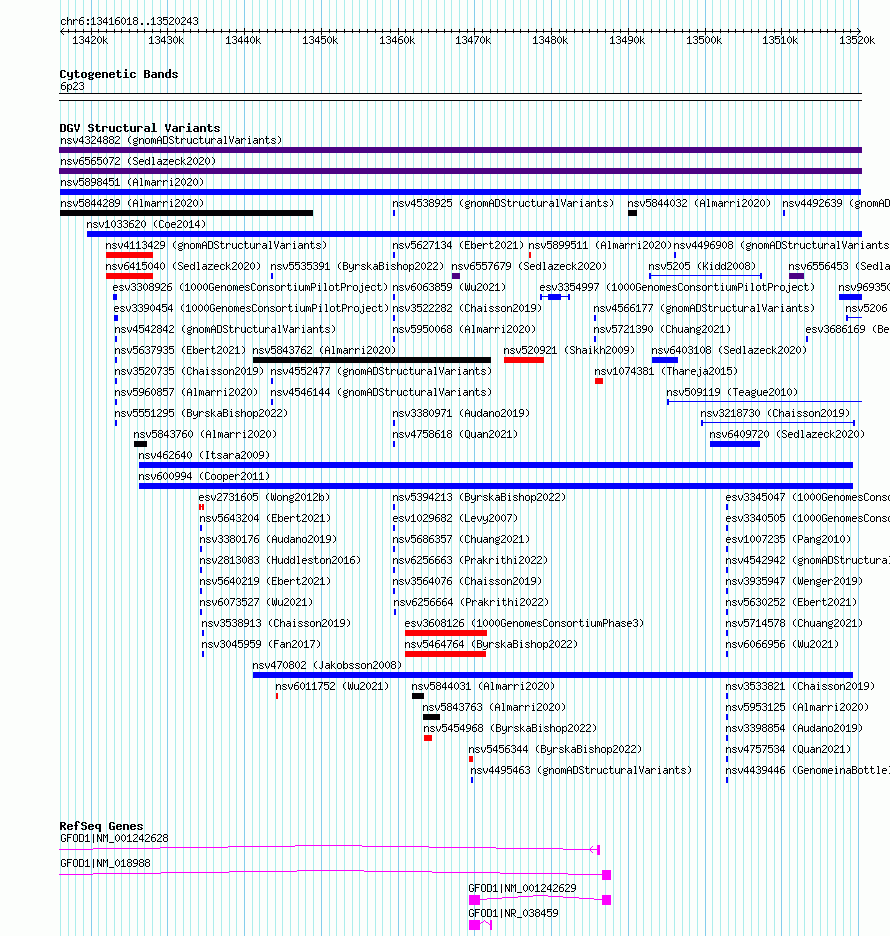Click nsv5535391 (ByrskaBishop2022) label
This screenshot has width=890, height=936.
(358, 266)
